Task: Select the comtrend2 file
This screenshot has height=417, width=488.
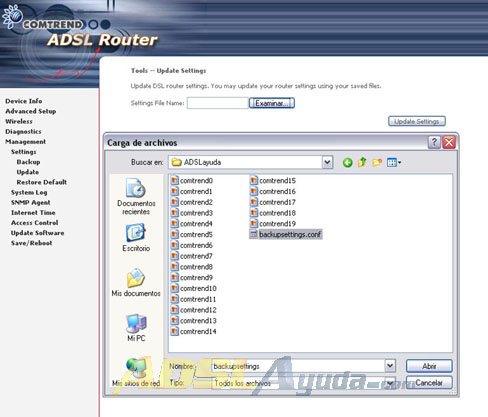Action: pyautogui.click(x=192, y=202)
